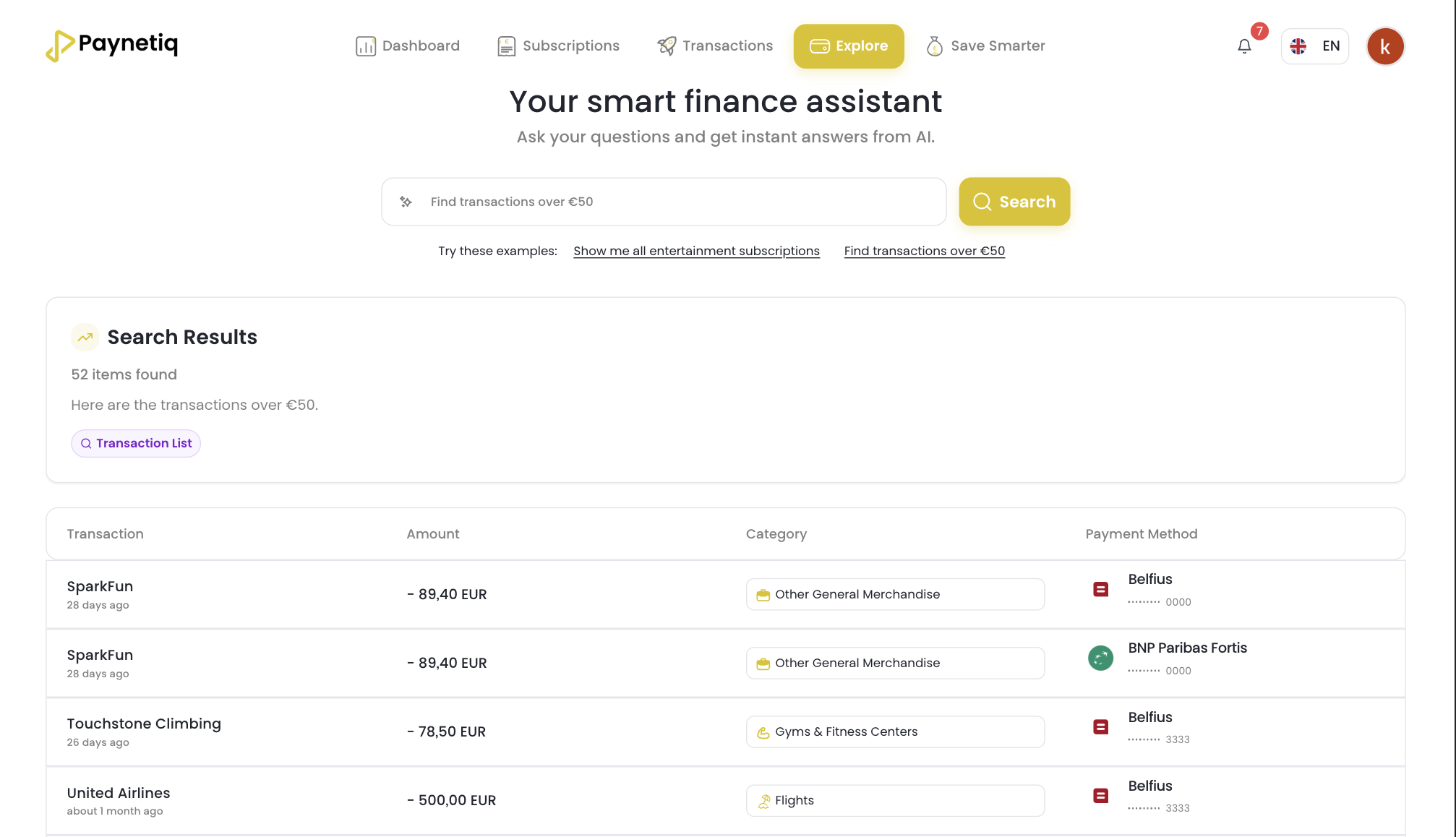Click the Flights category badge
The height and width of the screenshot is (837, 1456).
pyautogui.click(x=895, y=800)
